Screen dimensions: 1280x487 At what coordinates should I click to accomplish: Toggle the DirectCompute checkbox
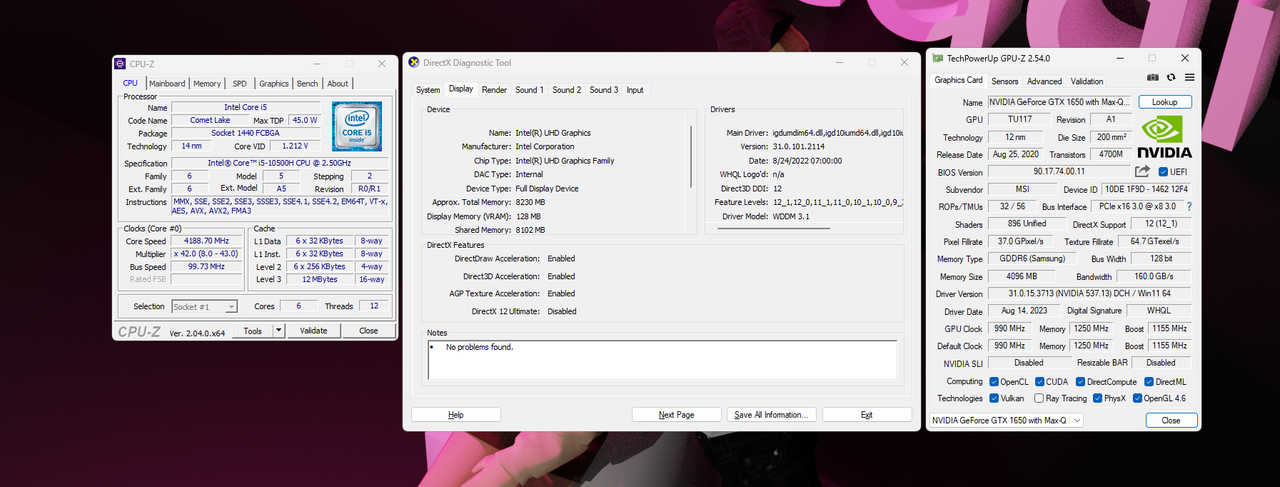[x=1080, y=381]
